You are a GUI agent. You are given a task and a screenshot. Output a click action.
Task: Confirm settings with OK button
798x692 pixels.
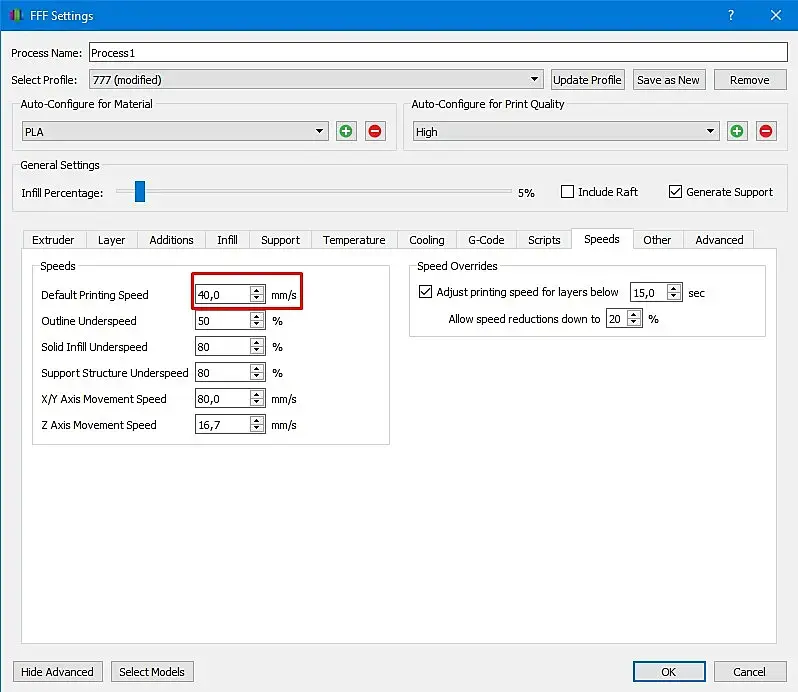669,672
